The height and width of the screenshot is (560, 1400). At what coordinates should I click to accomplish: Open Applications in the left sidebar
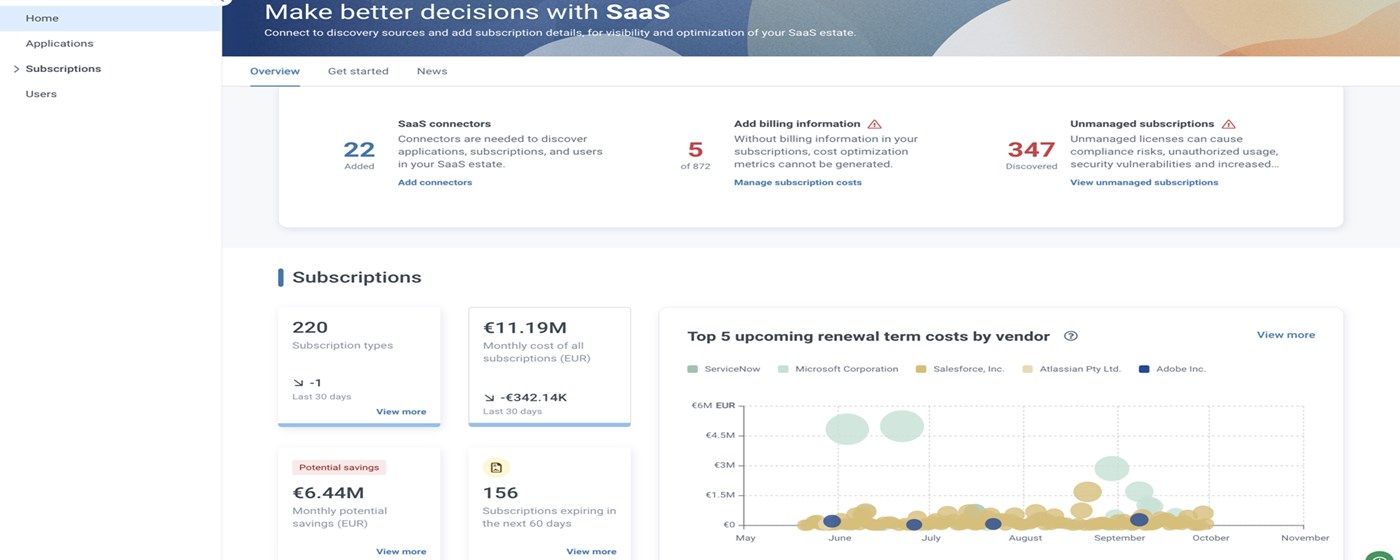[x=60, y=44]
